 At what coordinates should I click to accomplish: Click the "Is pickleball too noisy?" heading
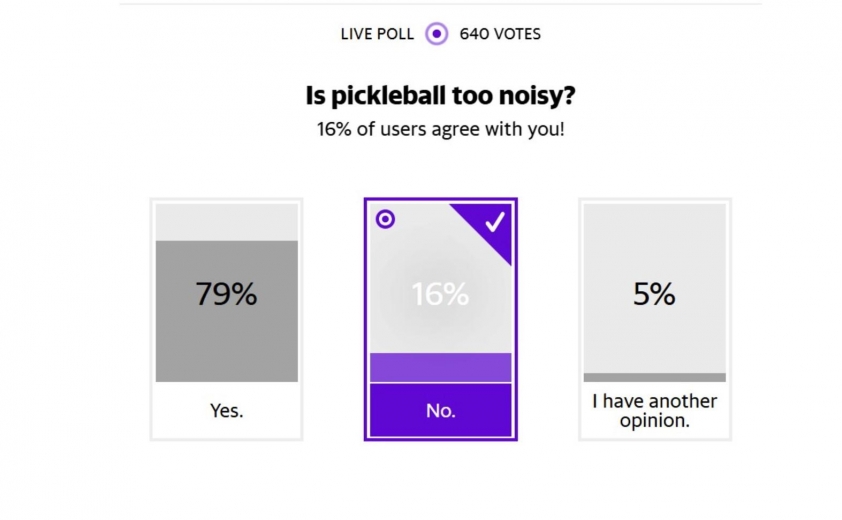(440, 96)
